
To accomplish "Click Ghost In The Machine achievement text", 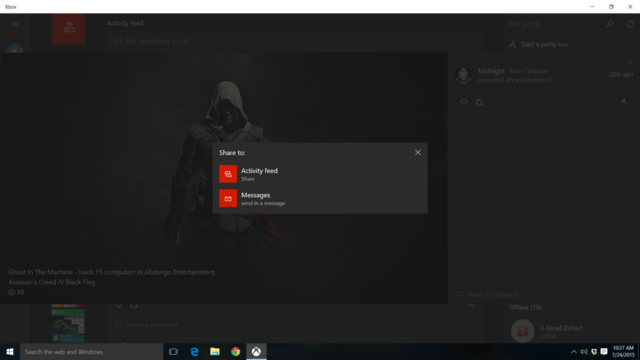I will [112, 272].
